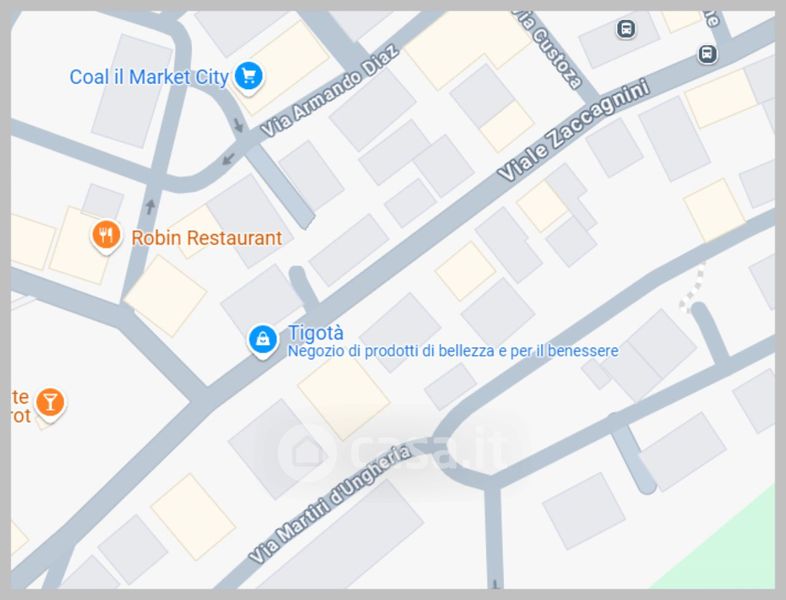Click the bus stop icon near Via Custoza

tap(626, 29)
